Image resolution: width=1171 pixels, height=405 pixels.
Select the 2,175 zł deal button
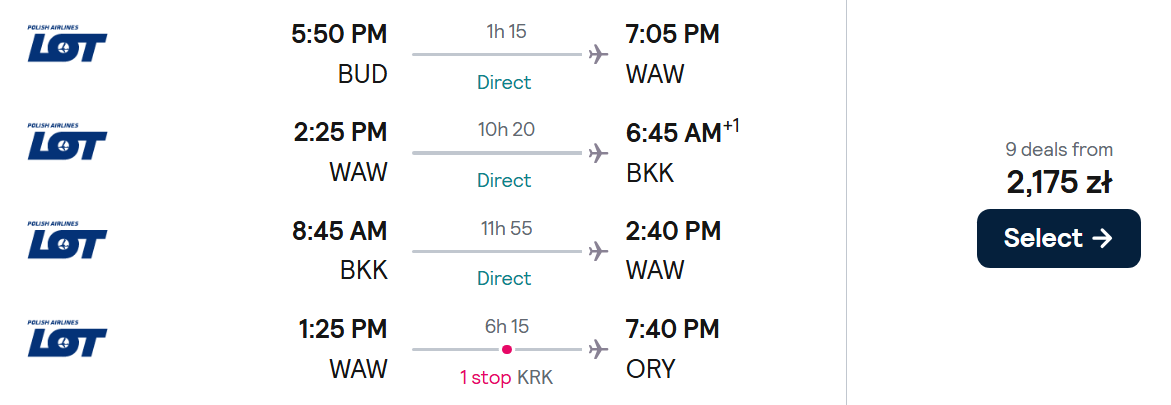[1058, 238]
